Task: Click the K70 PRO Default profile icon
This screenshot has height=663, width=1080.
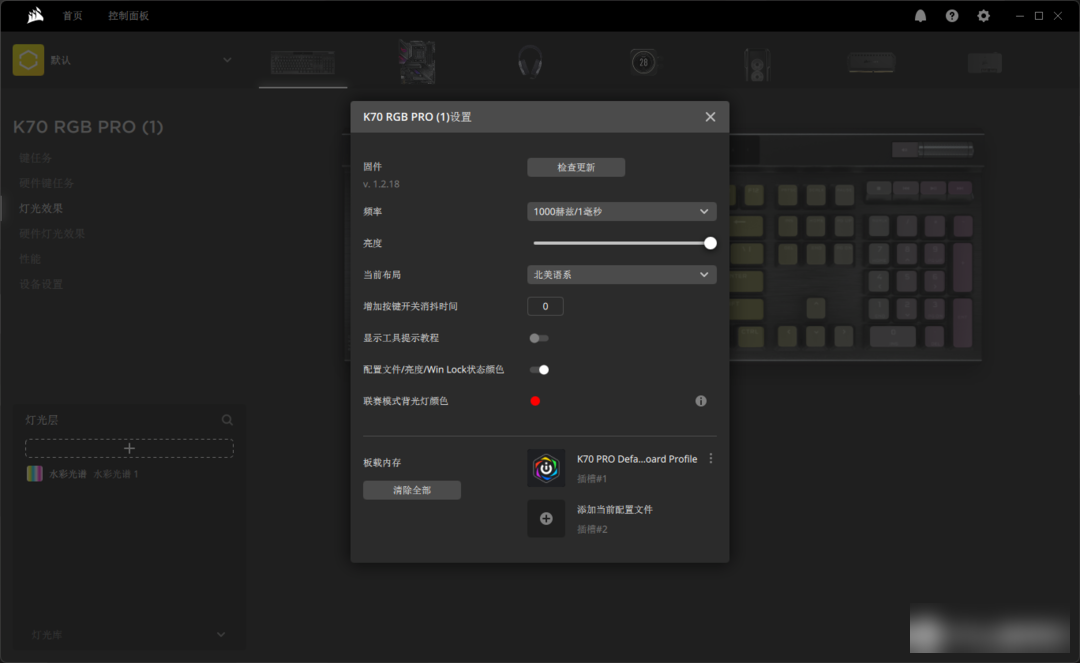Action: (546, 468)
